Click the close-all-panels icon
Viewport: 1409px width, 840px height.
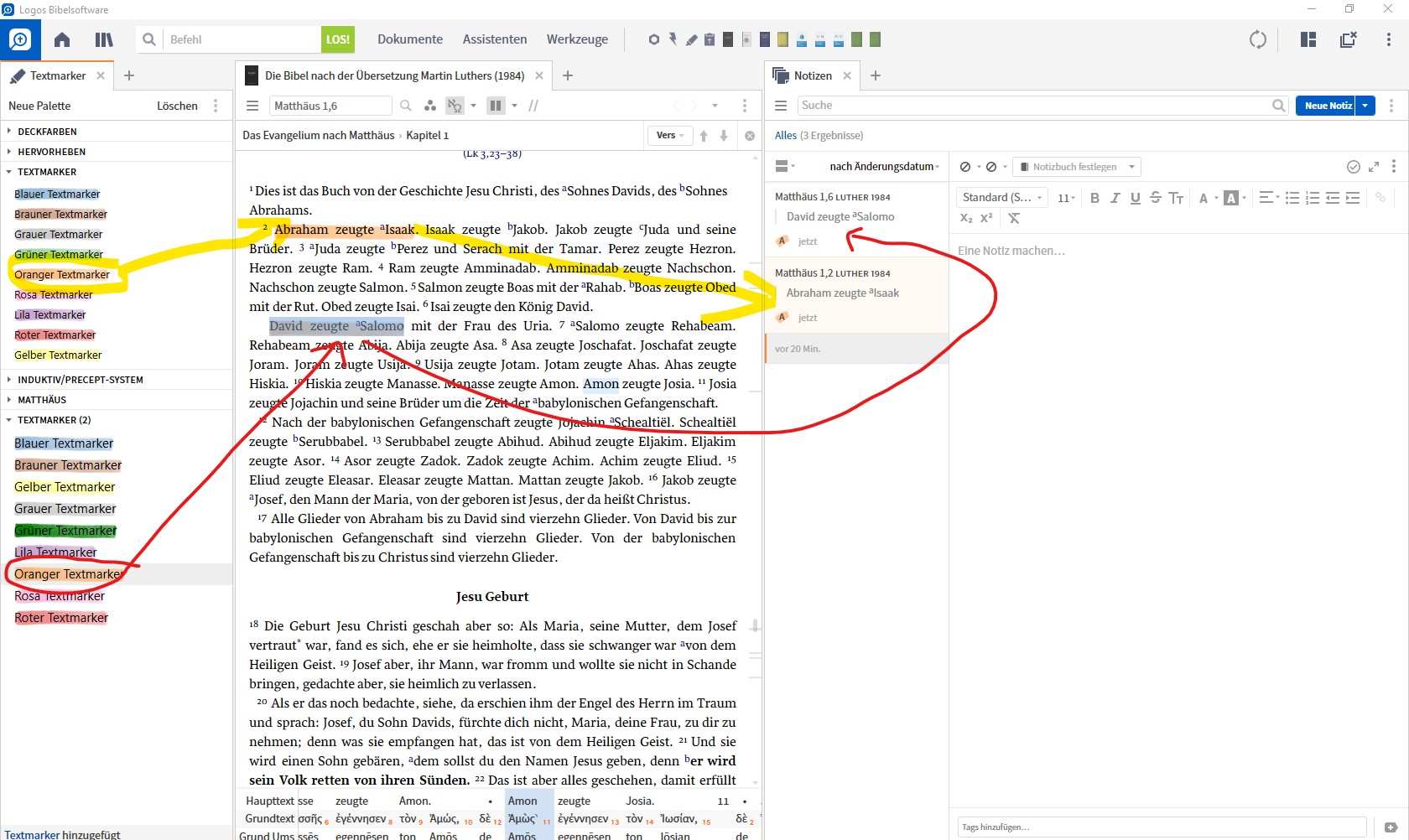tap(1349, 39)
